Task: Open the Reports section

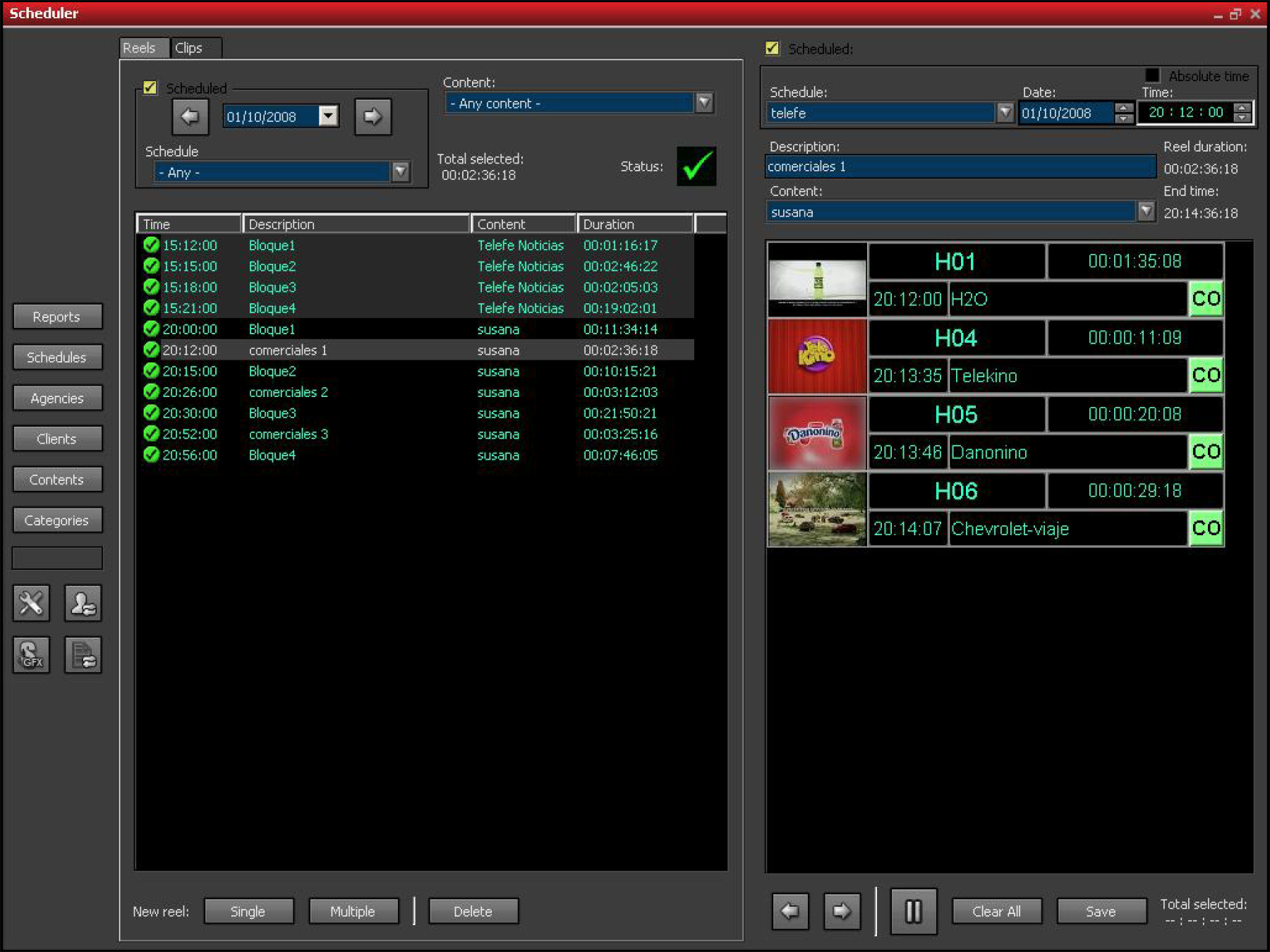Action: click(x=57, y=317)
